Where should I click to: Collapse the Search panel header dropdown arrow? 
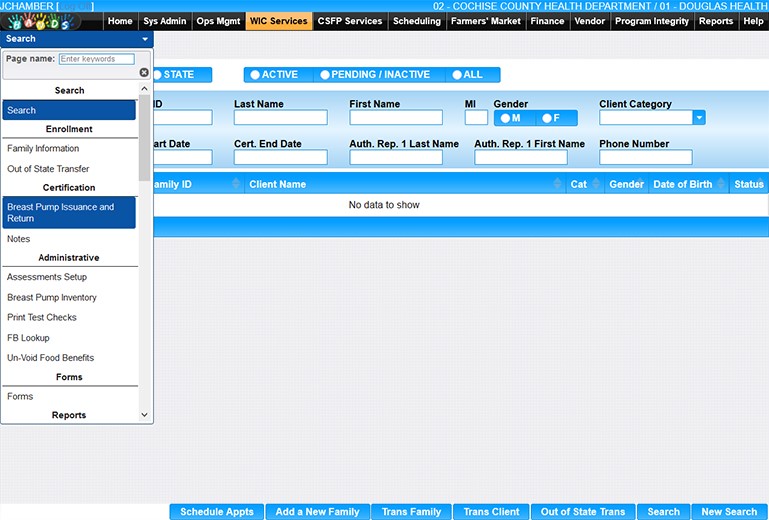pos(145,39)
